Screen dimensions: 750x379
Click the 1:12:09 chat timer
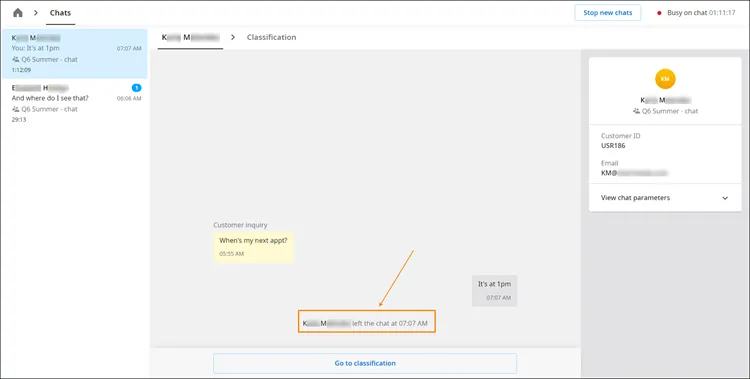point(21,70)
